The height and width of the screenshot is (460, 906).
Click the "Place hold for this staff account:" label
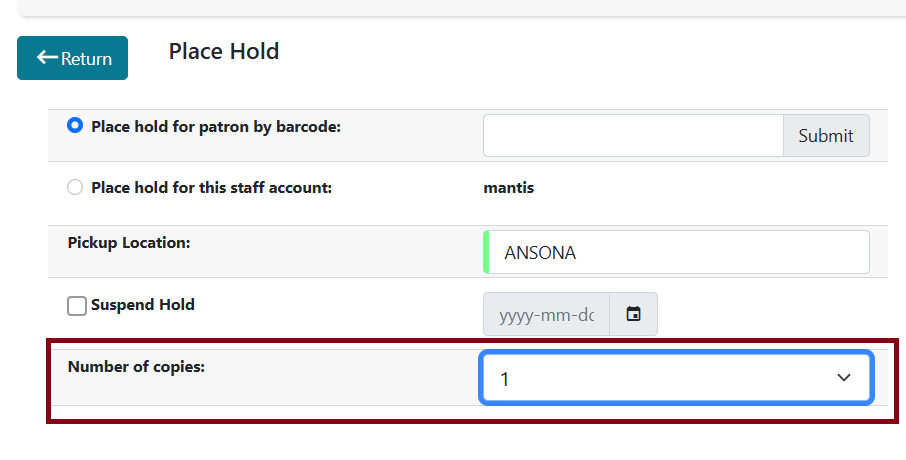211,187
